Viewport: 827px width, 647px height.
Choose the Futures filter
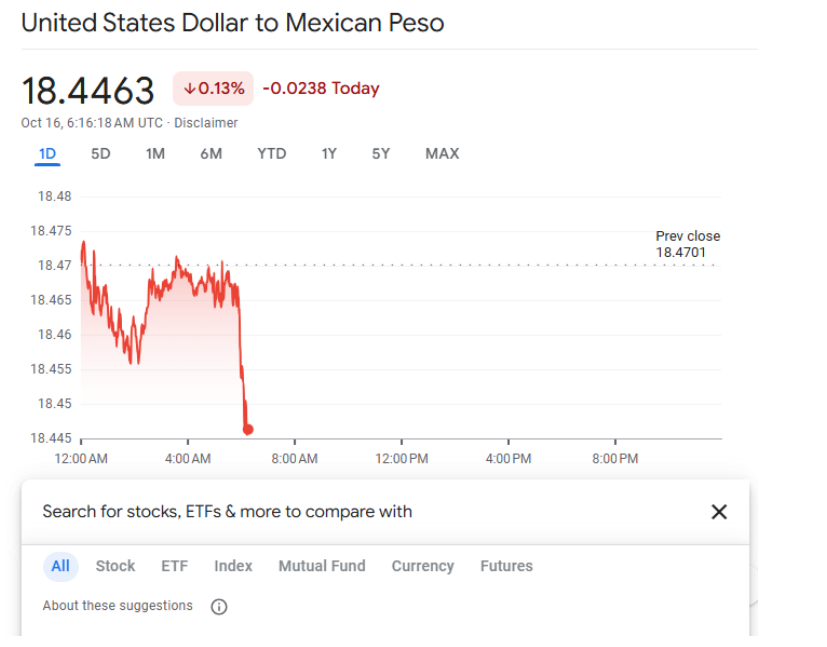click(506, 566)
